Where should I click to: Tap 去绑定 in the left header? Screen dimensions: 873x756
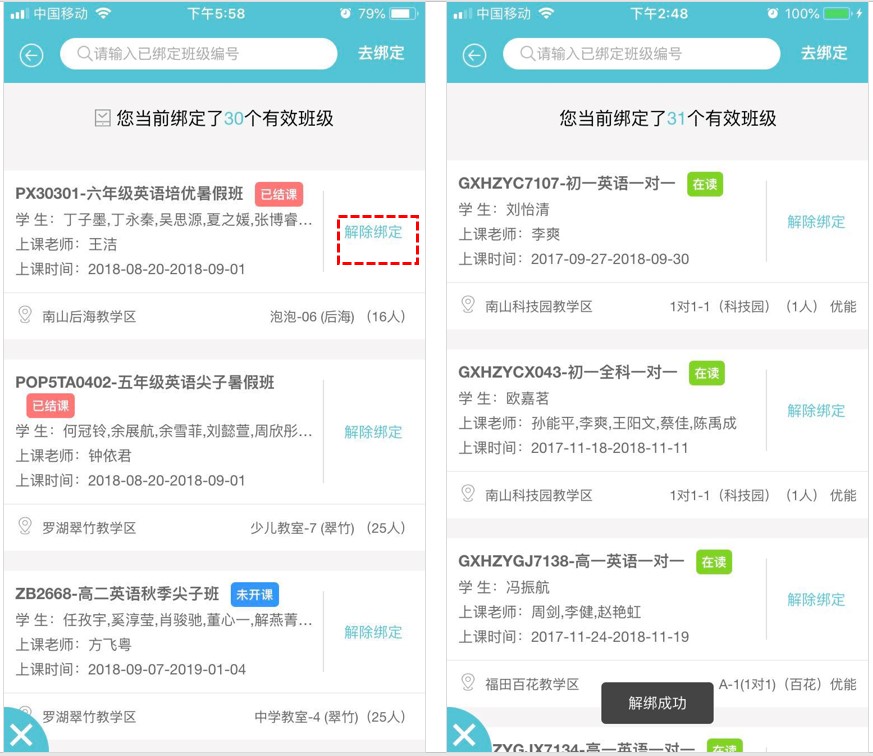click(381, 53)
